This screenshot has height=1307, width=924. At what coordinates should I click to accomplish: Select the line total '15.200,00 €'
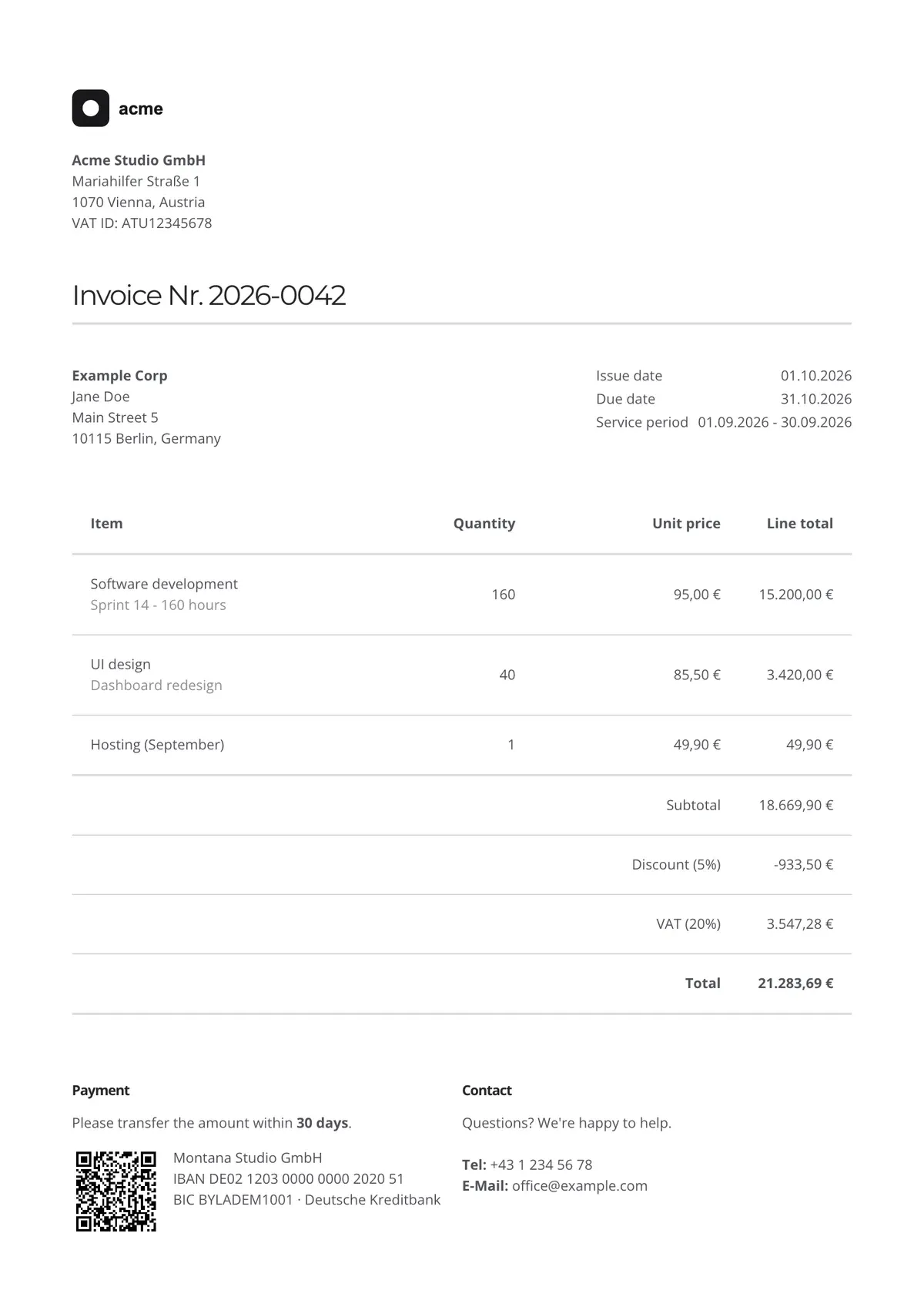pyautogui.click(x=796, y=595)
